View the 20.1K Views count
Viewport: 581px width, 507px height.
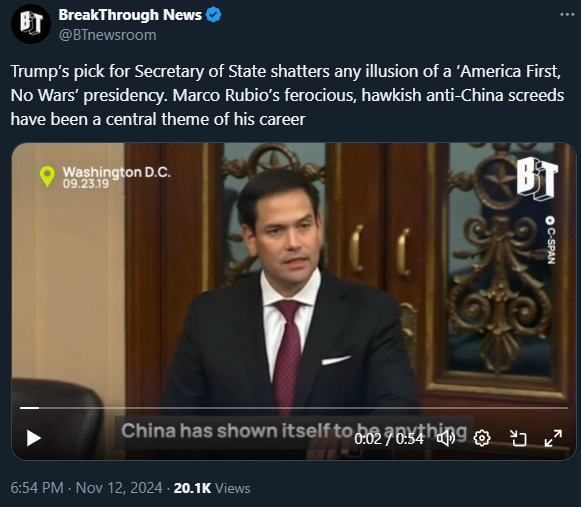point(212,488)
